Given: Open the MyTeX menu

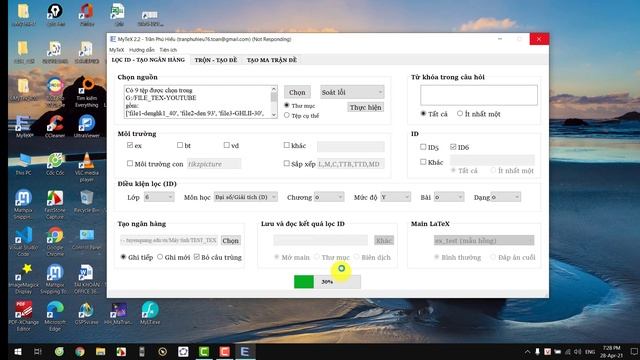Looking at the screenshot, I should pyautogui.click(x=117, y=50).
